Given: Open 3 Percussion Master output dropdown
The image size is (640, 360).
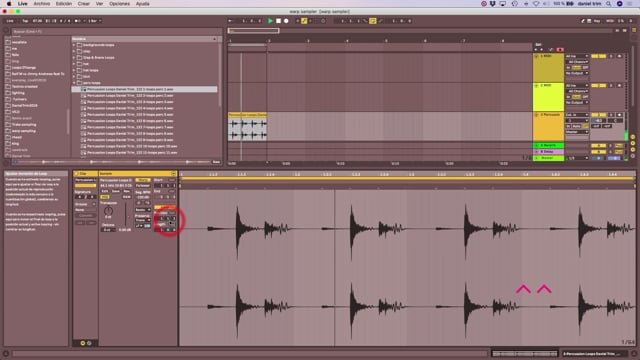Looking at the screenshot, I should click(x=577, y=132).
